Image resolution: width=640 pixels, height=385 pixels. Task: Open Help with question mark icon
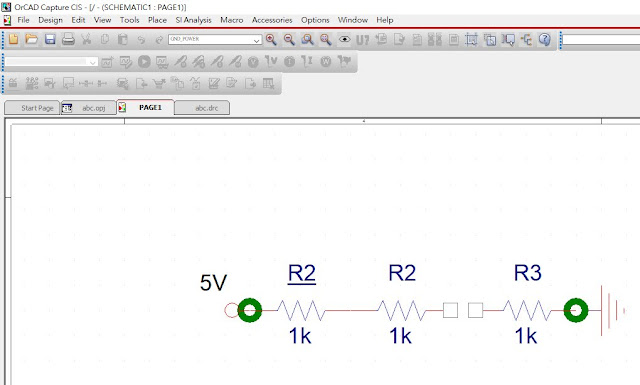pos(544,40)
